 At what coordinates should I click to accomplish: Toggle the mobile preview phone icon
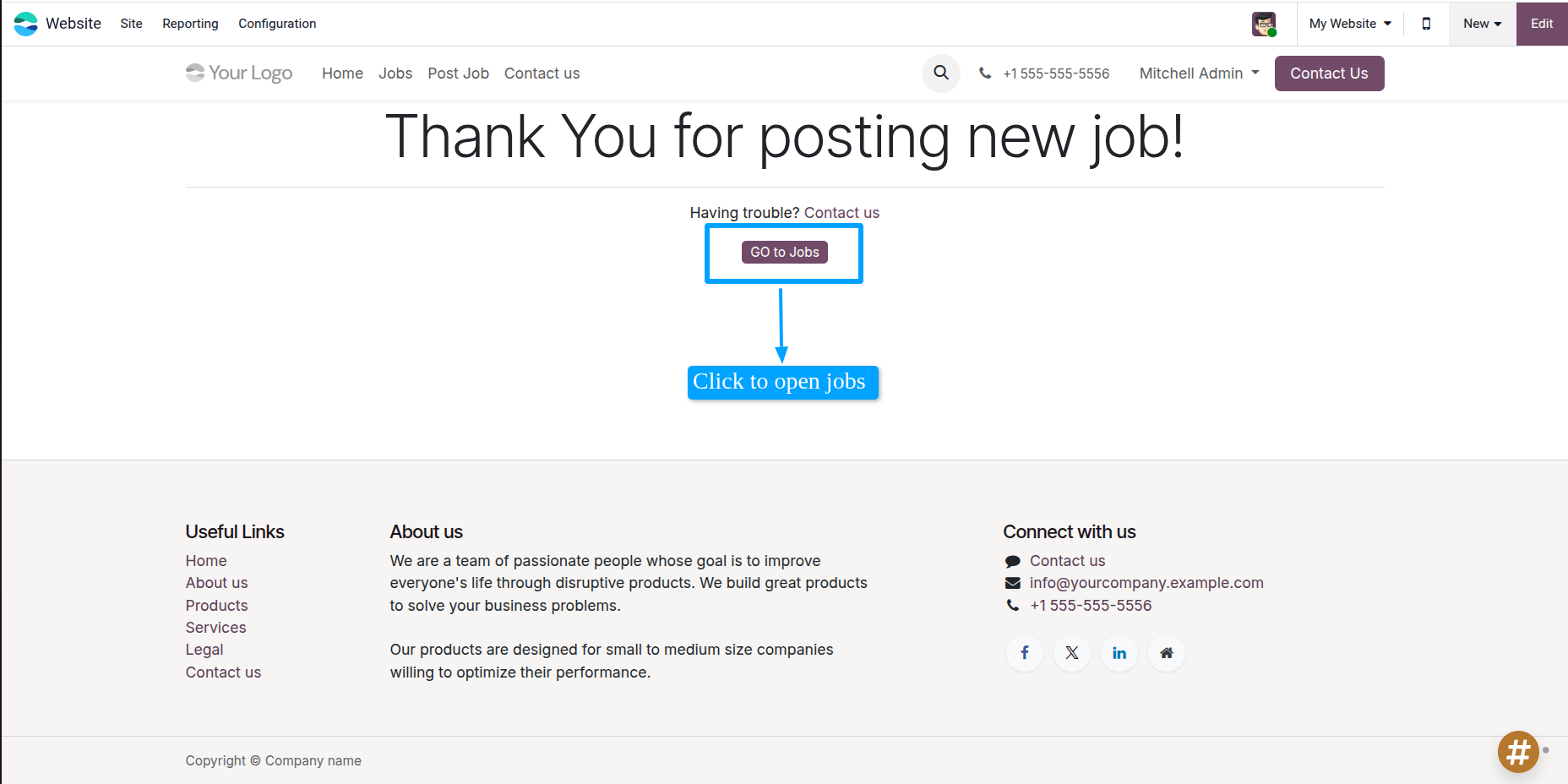pos(1426,24)
